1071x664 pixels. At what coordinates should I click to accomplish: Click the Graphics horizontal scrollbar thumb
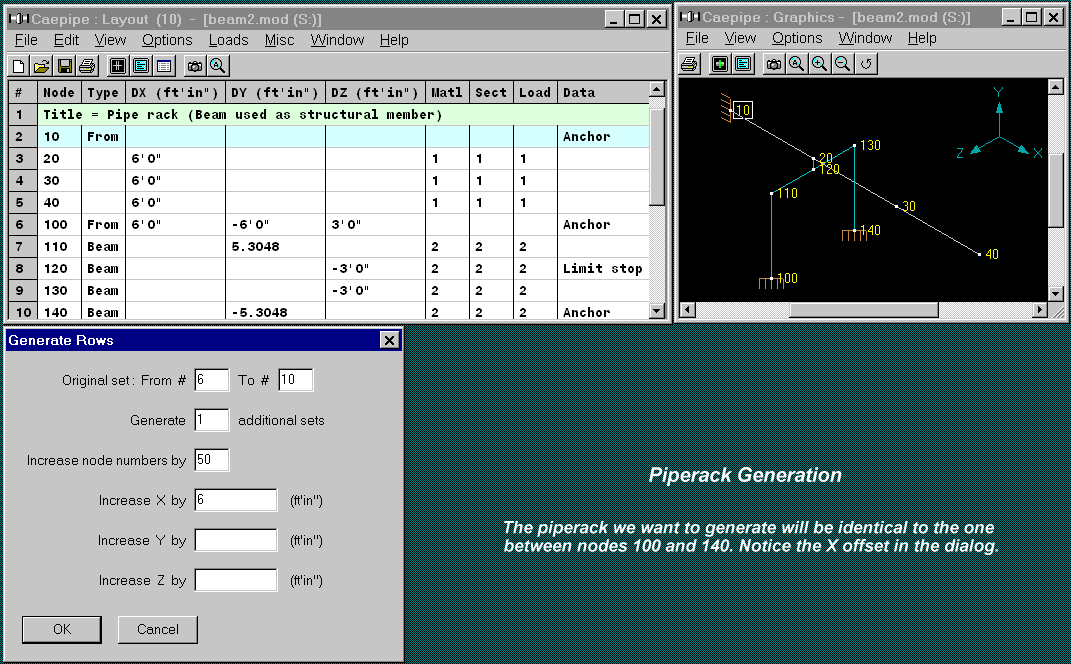click(864, 310)
